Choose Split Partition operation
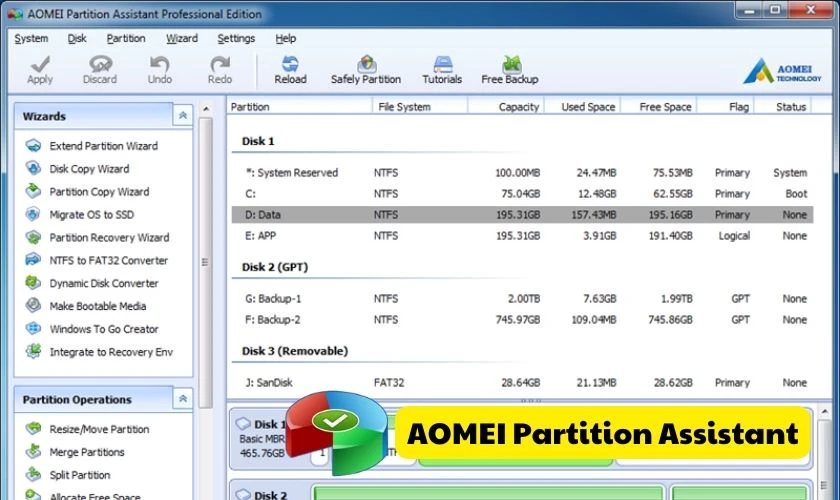 tap(80, 475)
